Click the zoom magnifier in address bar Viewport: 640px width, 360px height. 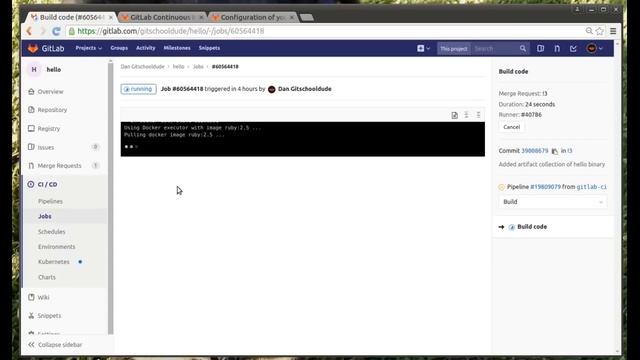point(589,31)
